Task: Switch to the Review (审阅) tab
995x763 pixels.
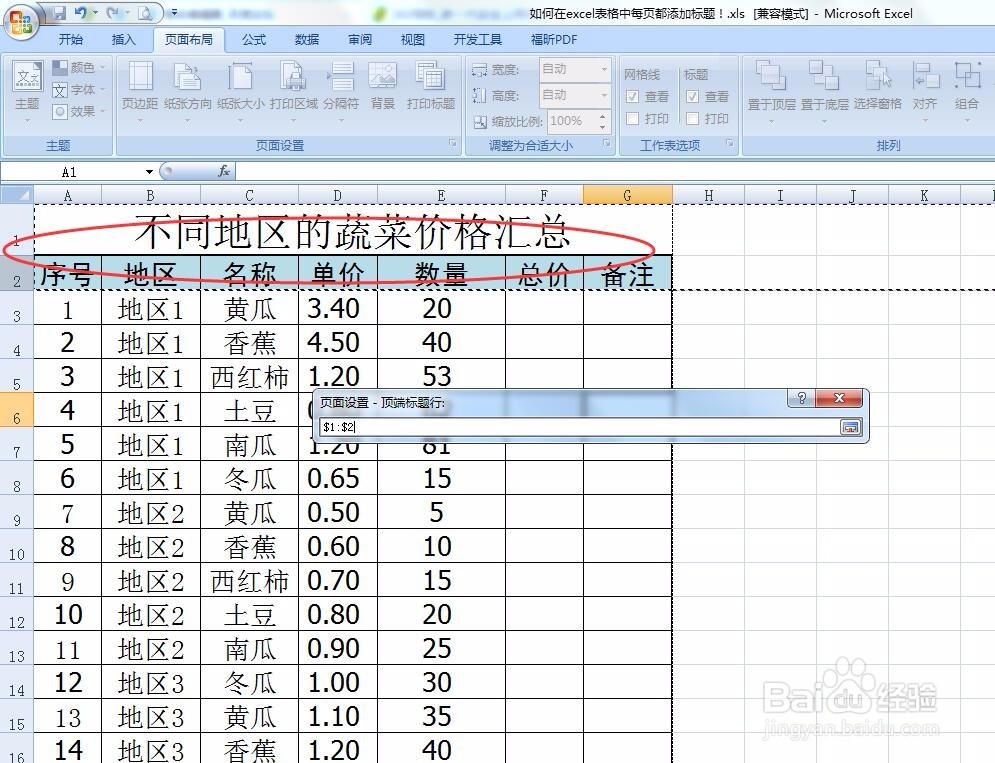Action: tap(360, 39)
